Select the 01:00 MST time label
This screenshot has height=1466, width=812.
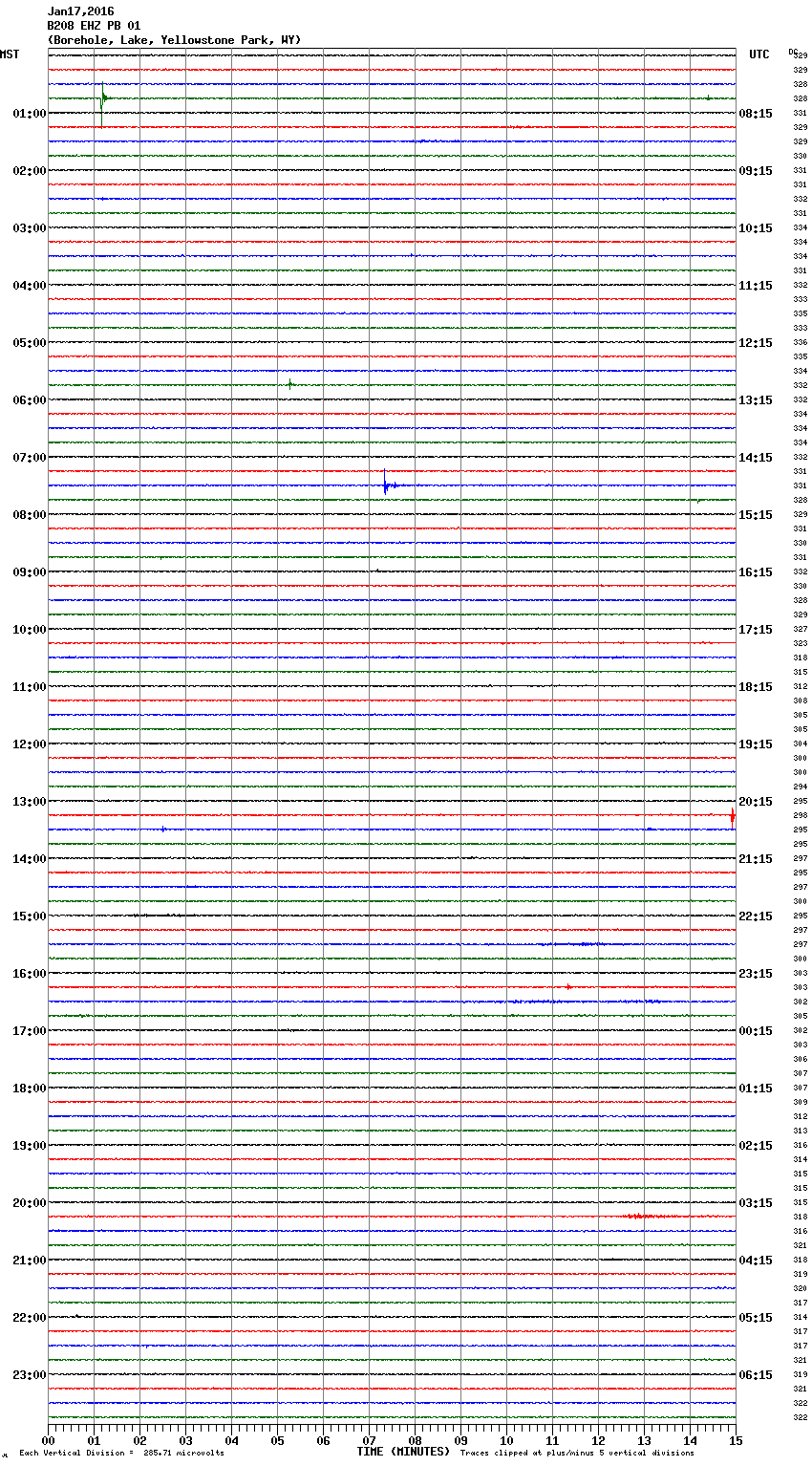click(29, 114)
